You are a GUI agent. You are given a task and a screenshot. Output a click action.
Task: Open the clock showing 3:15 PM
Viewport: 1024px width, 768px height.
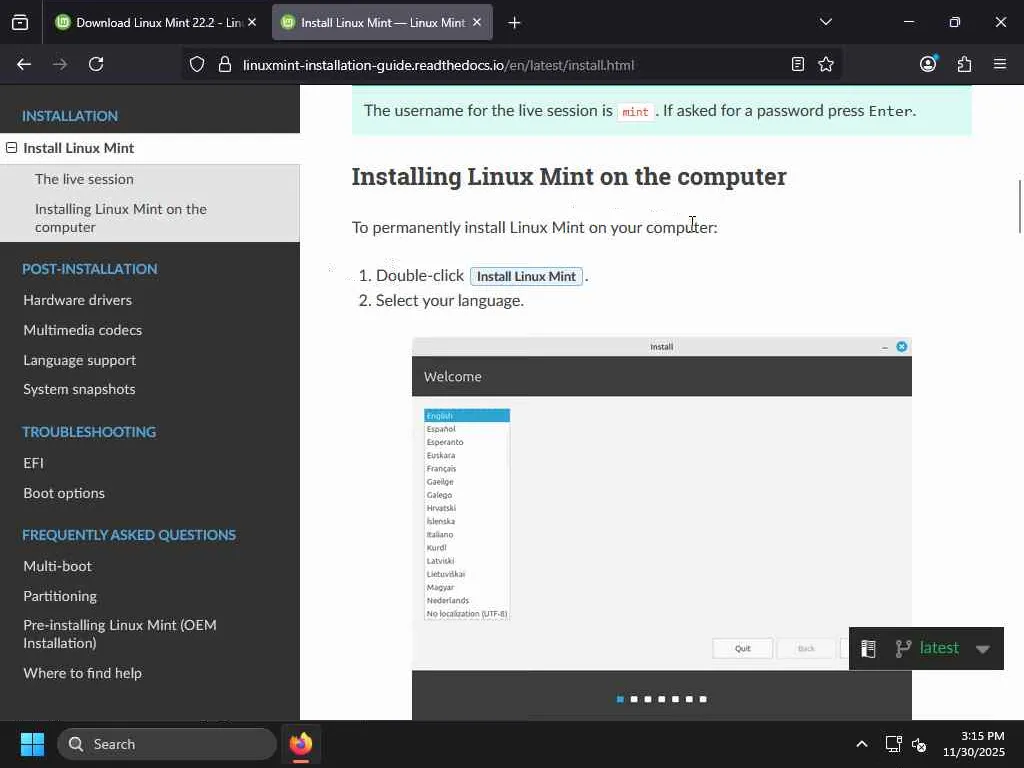pos(974,744)
